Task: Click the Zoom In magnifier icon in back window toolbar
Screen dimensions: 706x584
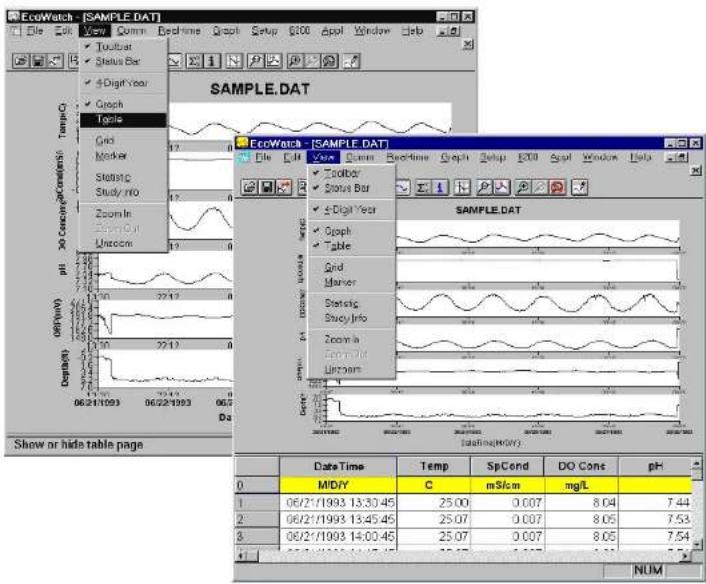Action: coord(294,61)
